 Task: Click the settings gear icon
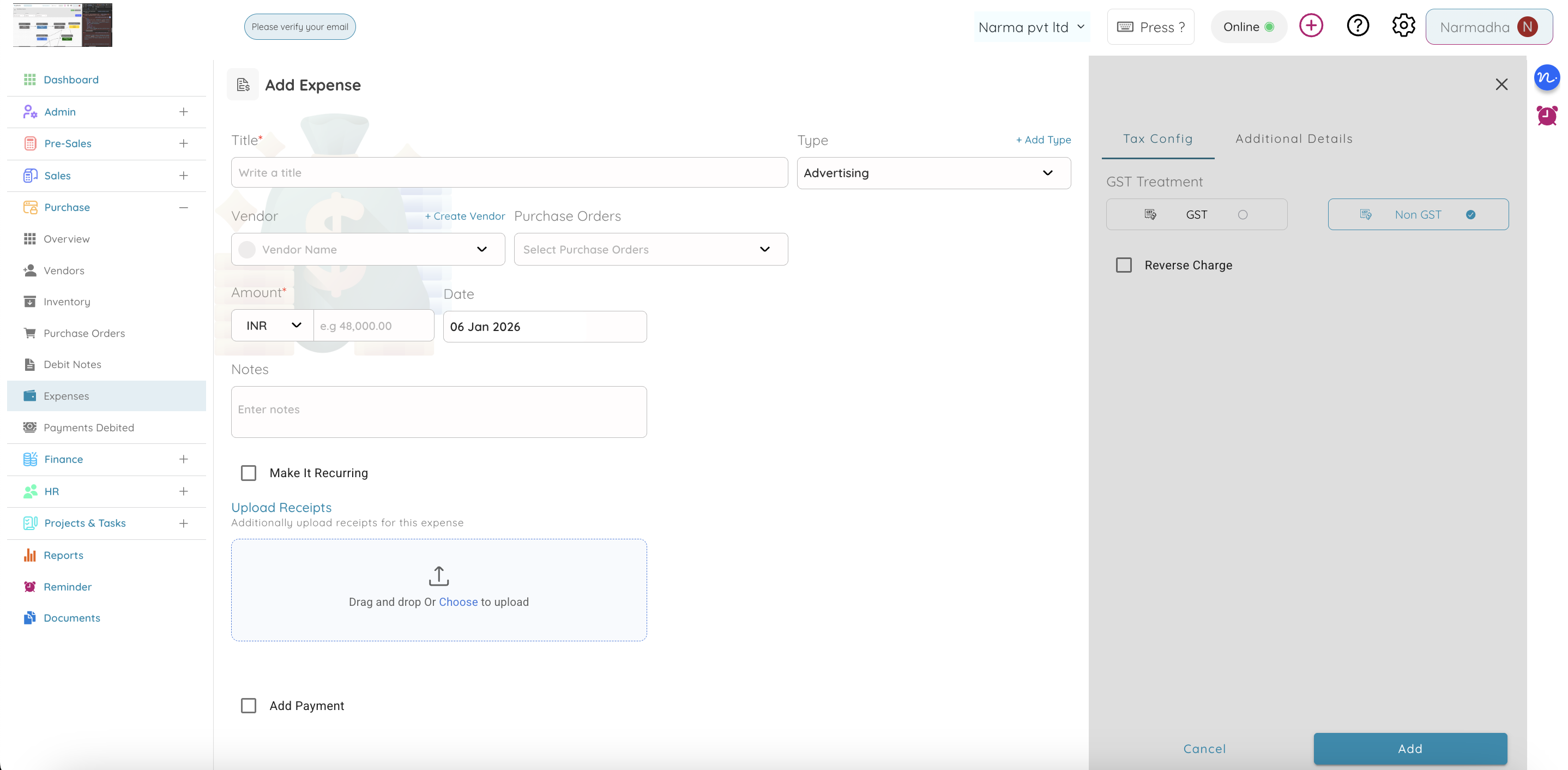click(1403, 26)
